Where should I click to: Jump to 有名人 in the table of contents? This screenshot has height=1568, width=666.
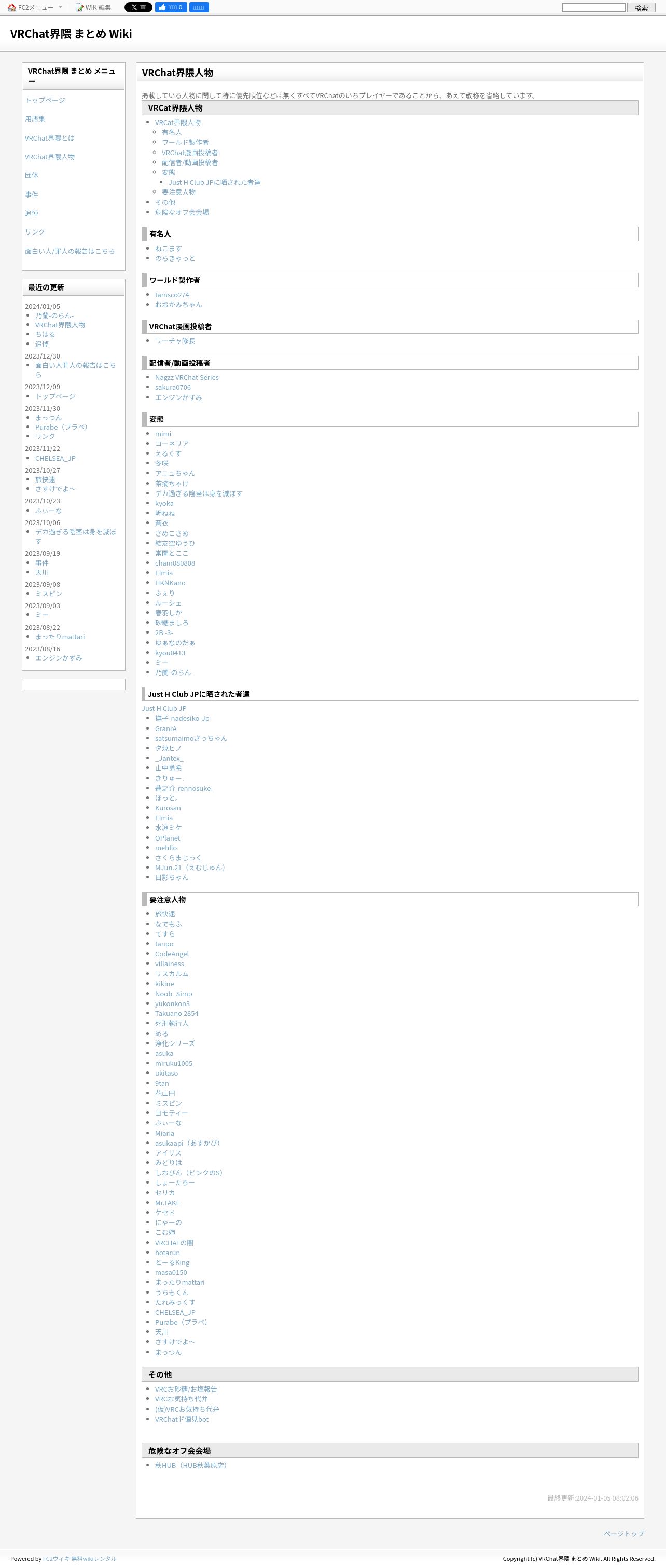[172, 132]
